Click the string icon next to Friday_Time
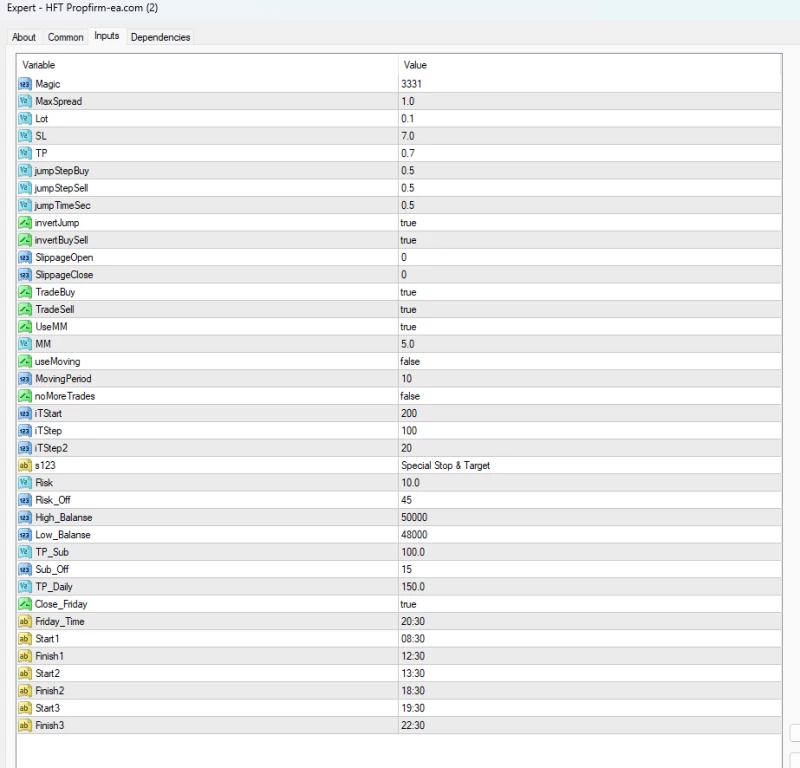 coord(25,621)
